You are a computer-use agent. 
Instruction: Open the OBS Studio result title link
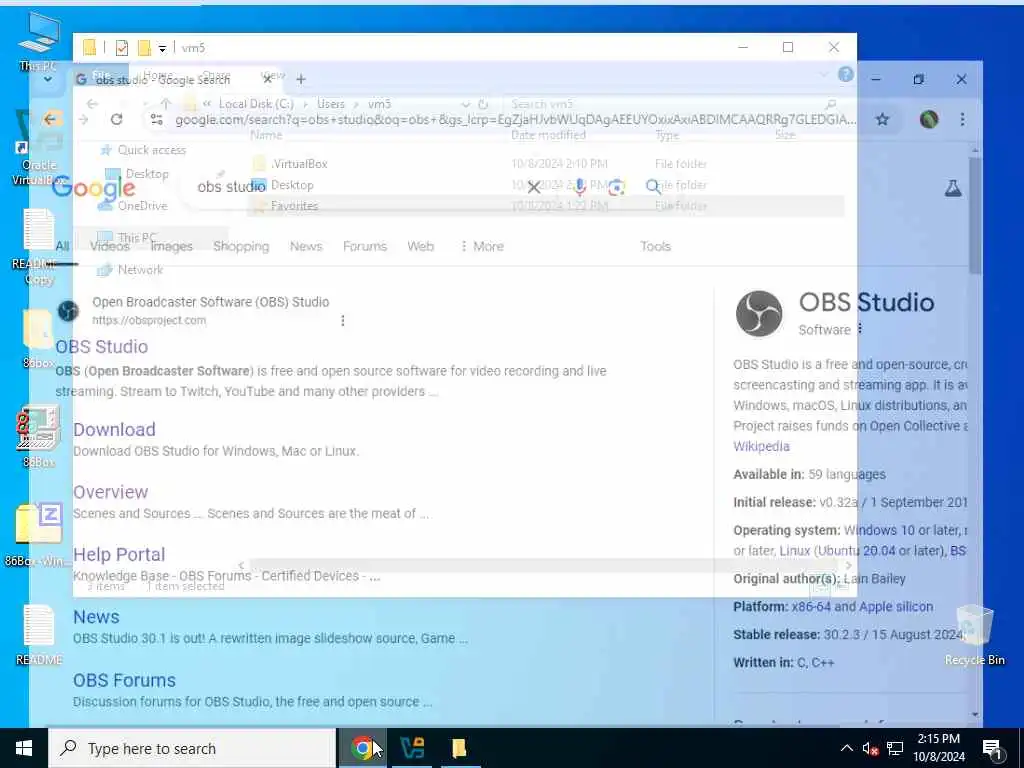[102, 347]
